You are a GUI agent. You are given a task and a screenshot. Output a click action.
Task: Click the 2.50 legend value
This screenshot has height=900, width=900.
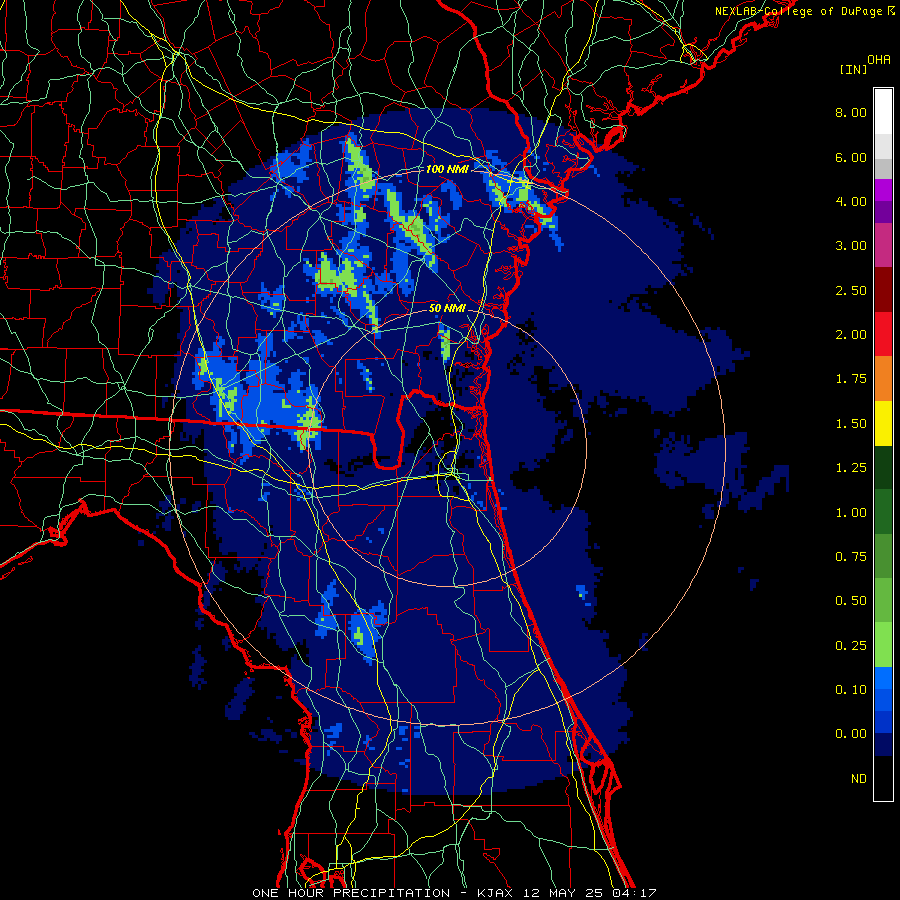click(851, 290)
